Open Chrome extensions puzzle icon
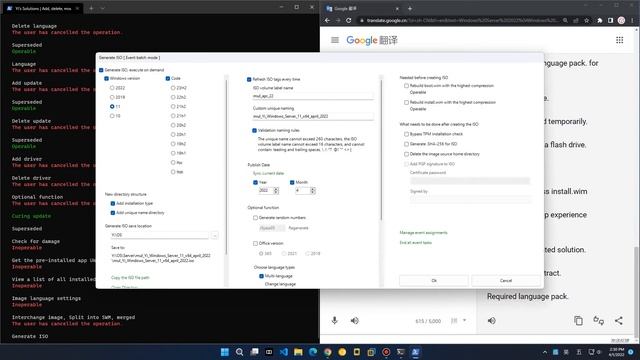640x360 pixels. [600, 20]
